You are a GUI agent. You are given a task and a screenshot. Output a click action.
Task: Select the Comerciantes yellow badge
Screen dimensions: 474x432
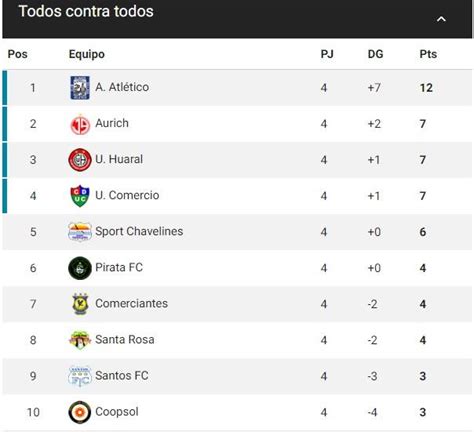[x=80, y=304]
